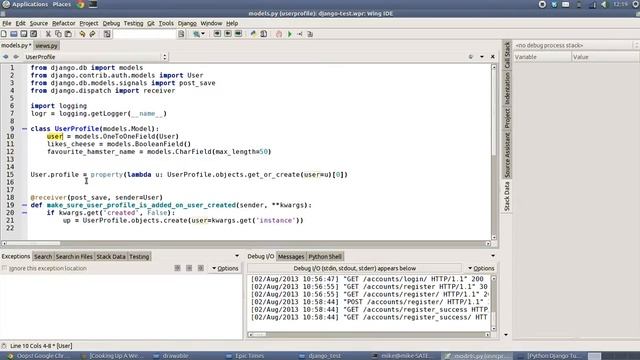Click the Step Into debug icon
Viewport: 640px width, 360px height.
click(x=300, y=34)
